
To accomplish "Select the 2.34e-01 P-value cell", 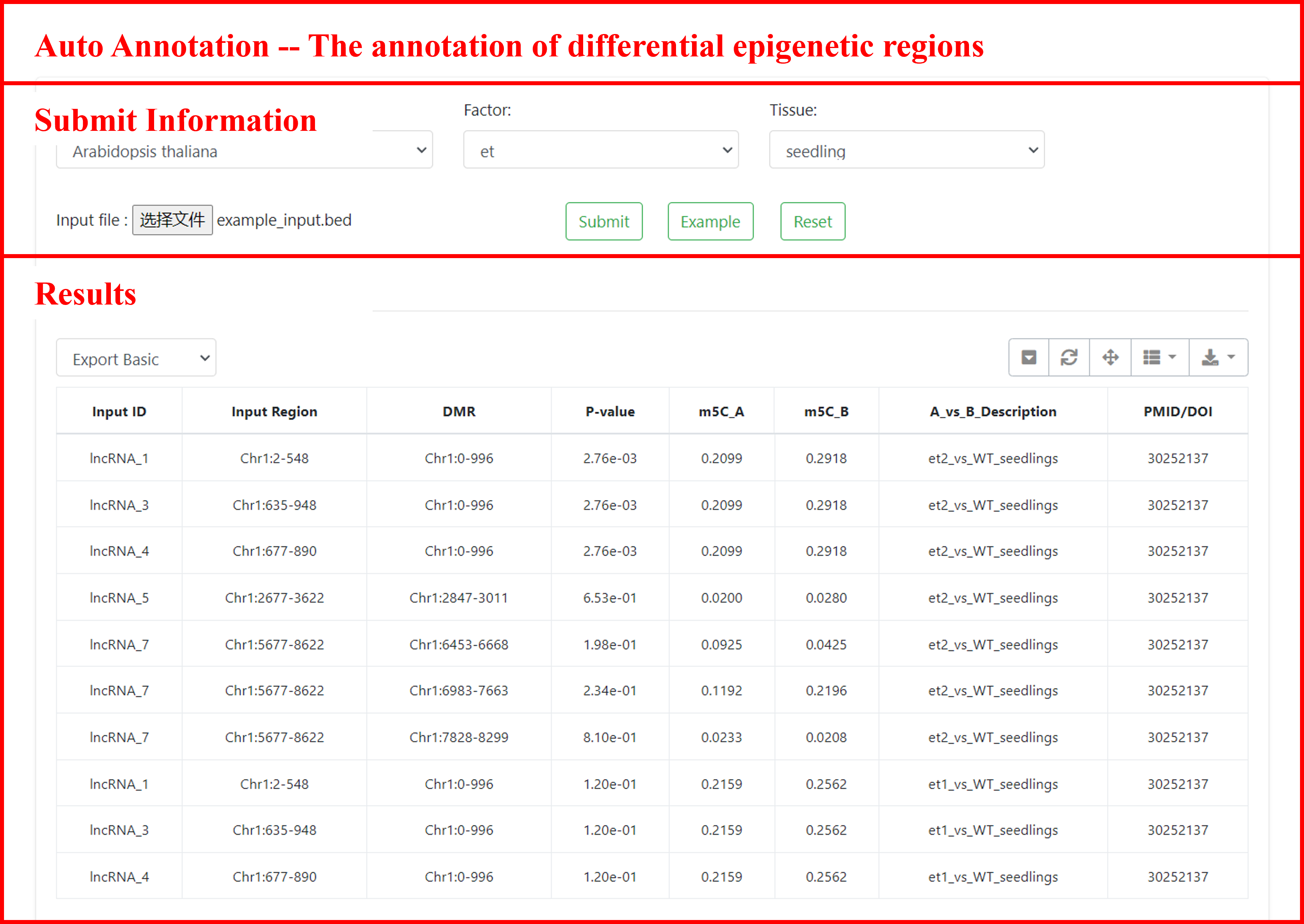I will (610, 690).
